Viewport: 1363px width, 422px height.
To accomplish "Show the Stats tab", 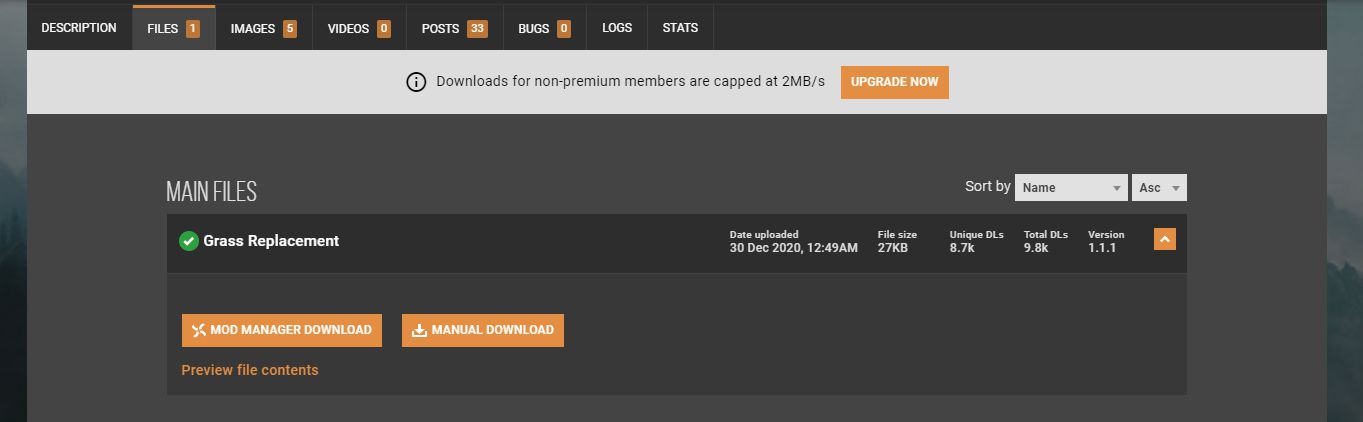I will coord(680,28).
